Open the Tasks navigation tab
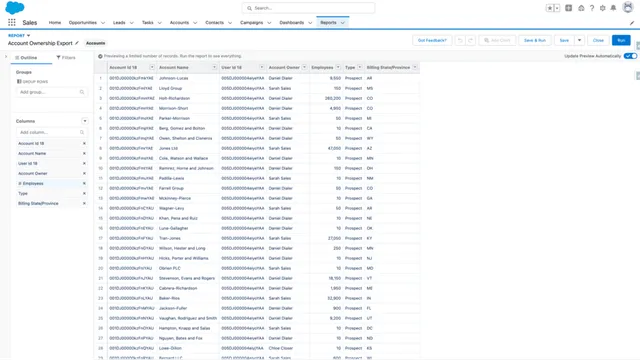Viewport: 640px width, 360px height. pyautogui.click(x=147, y=22)
